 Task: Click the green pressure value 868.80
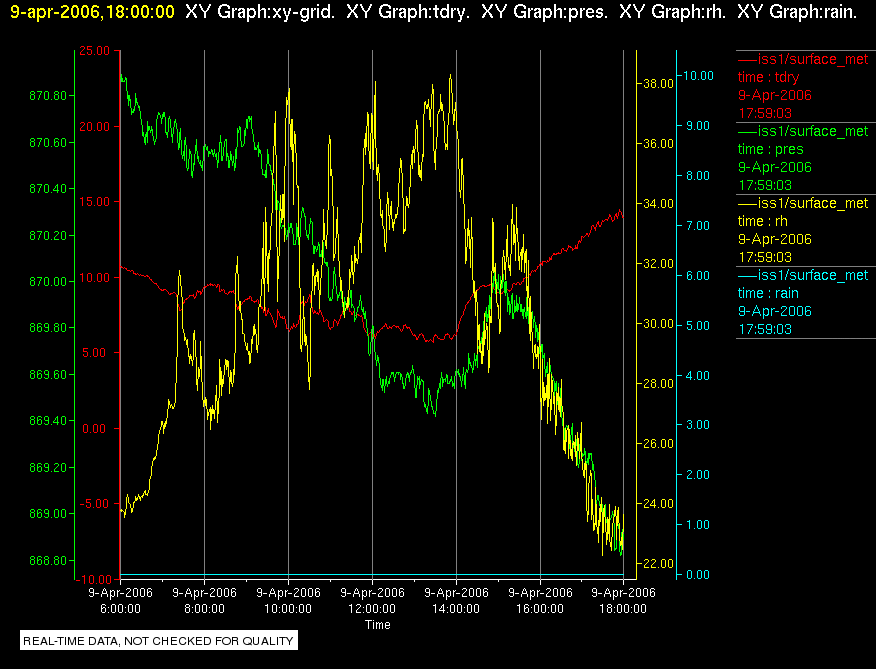click(47, 560)
